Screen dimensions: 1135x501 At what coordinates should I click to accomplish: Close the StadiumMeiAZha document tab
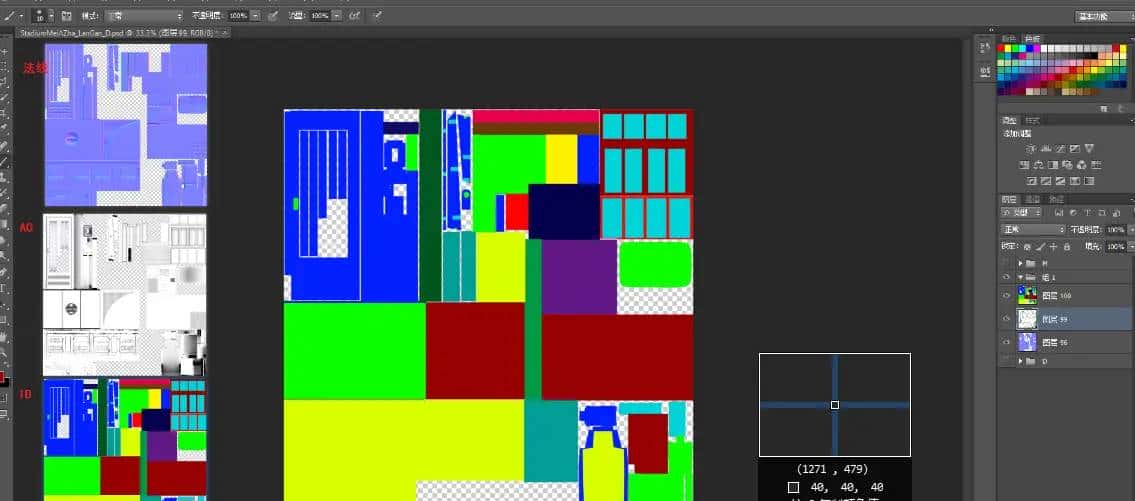pyautogui.click(x=225, y=33)
